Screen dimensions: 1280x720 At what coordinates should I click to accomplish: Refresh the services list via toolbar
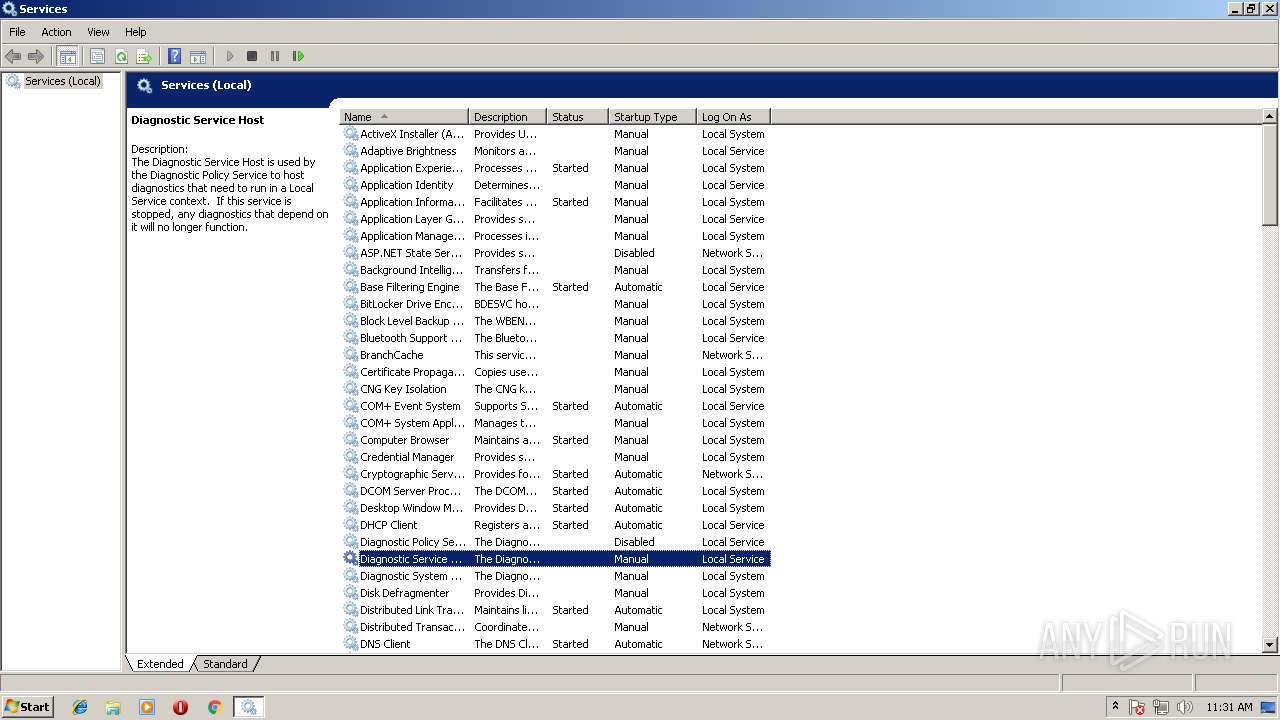point(121,57)
